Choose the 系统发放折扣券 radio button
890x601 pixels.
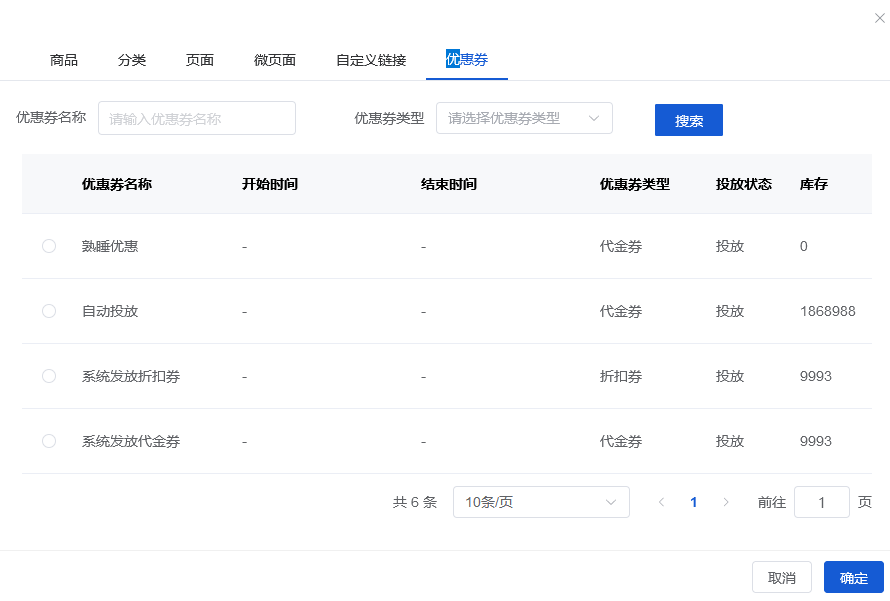pyautogui.click(x=49, y=376)
